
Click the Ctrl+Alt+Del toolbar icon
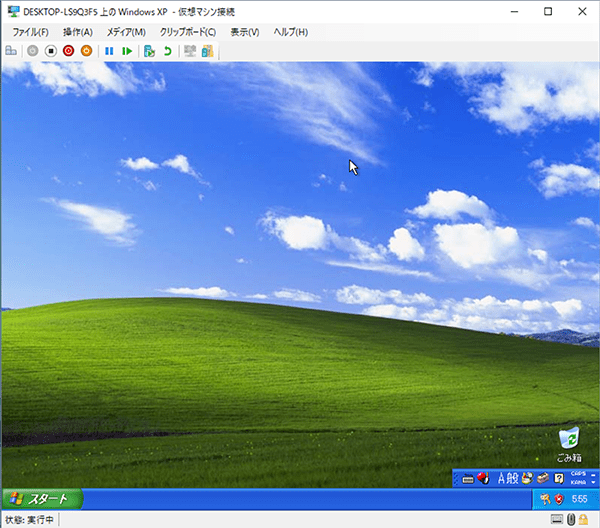11,51
